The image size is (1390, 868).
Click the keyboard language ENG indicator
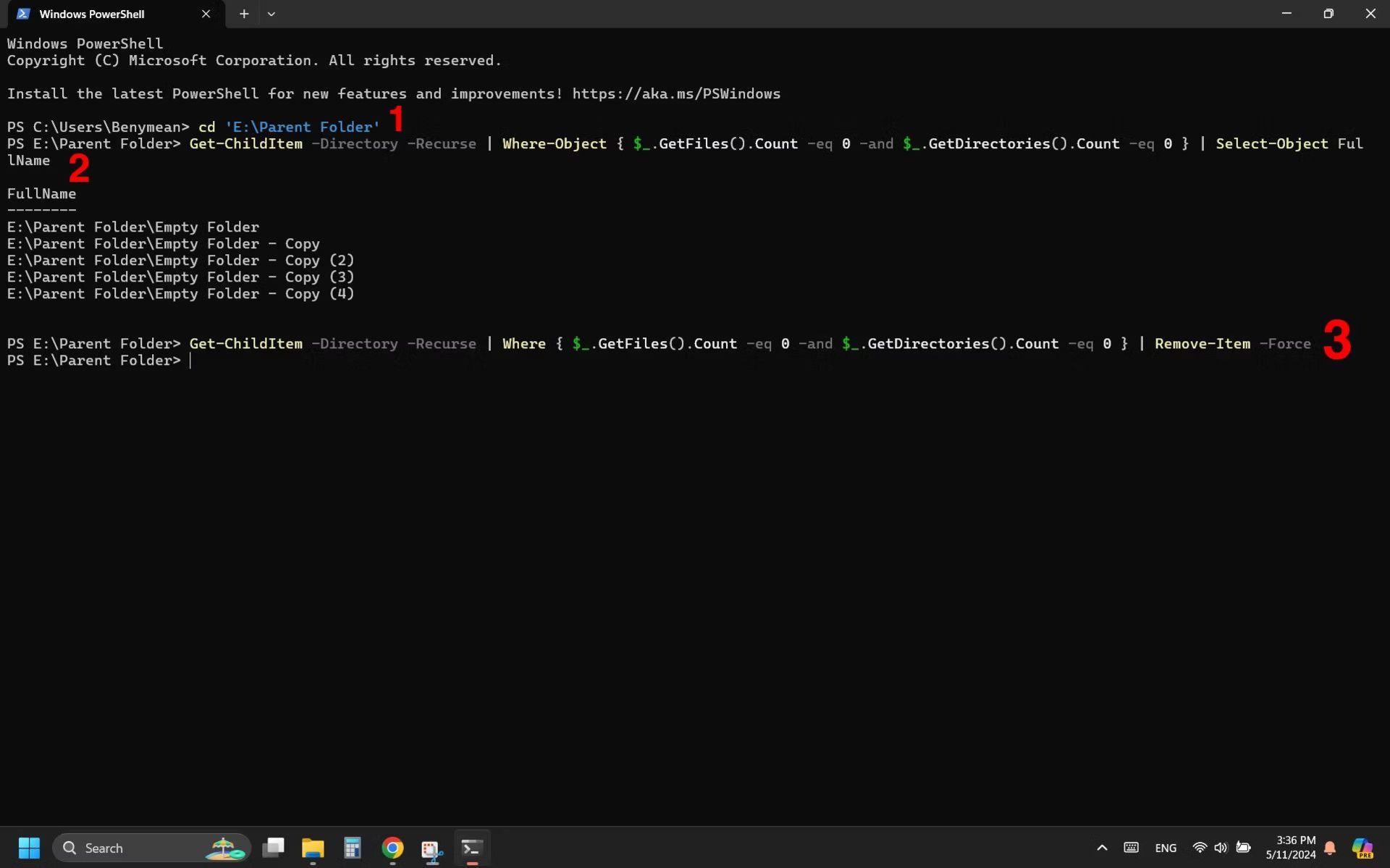pos(1165,848)
